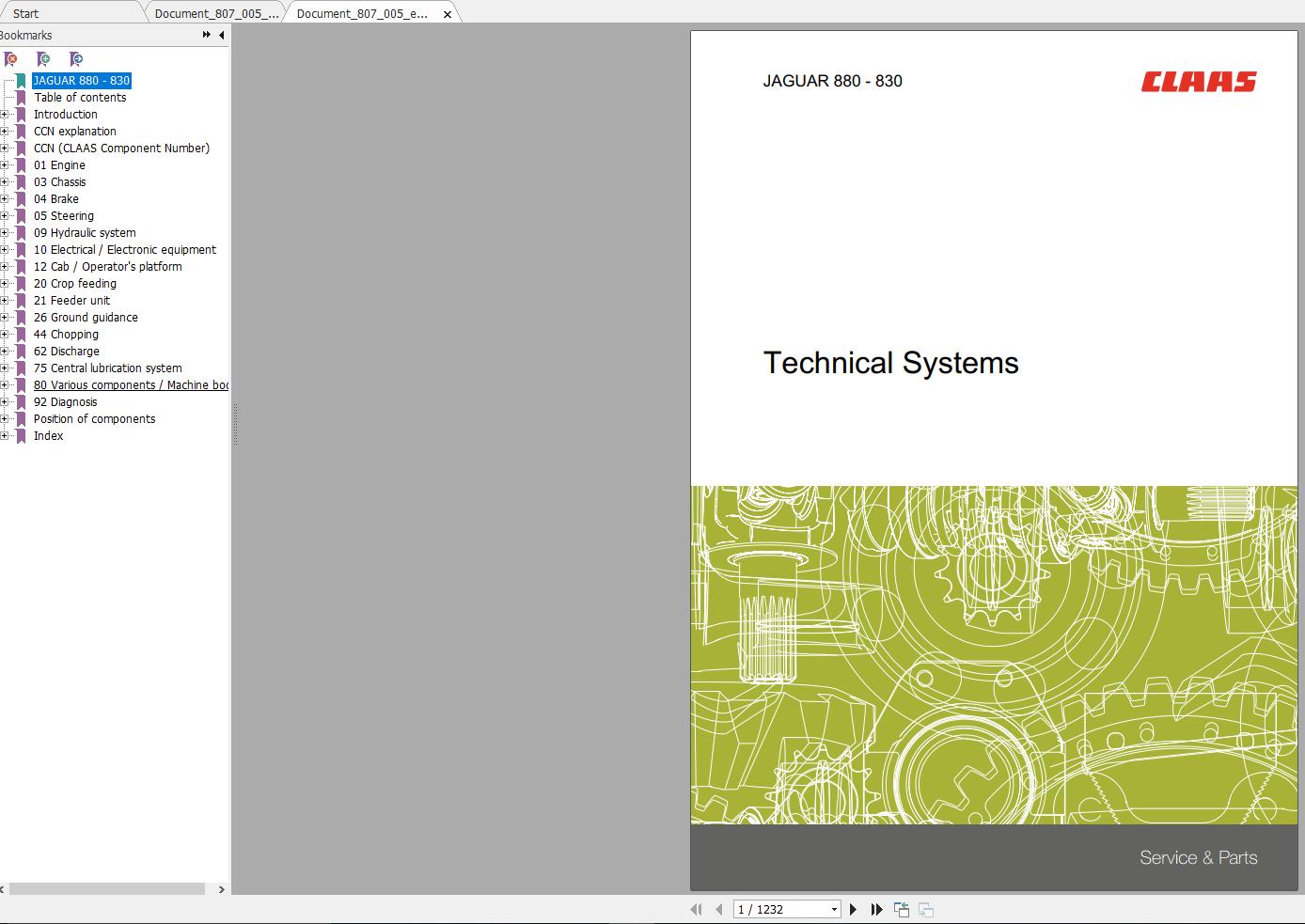Switch to the first Document_807_005 tab
Screen dimensions: 1305x924
click(x=216, y=13)
